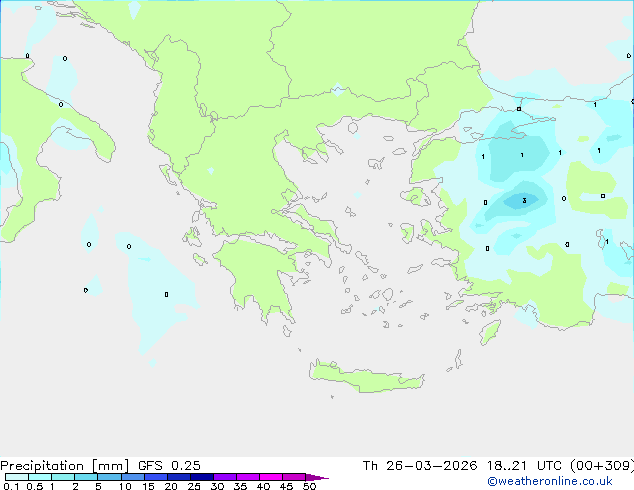Image resolution: width=634 pixels, height=490 pixels.
Task: Click the 45–50 mm legend swatch
Action: 294,477
